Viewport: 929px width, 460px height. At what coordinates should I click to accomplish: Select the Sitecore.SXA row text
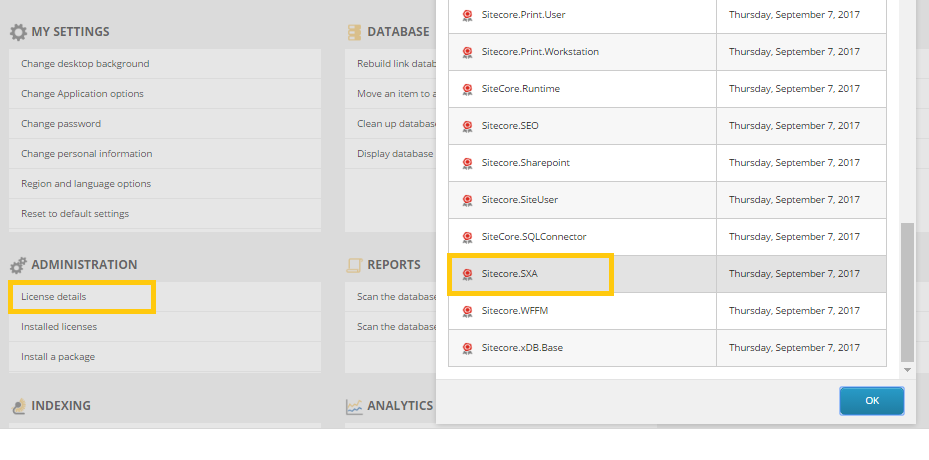510,274
